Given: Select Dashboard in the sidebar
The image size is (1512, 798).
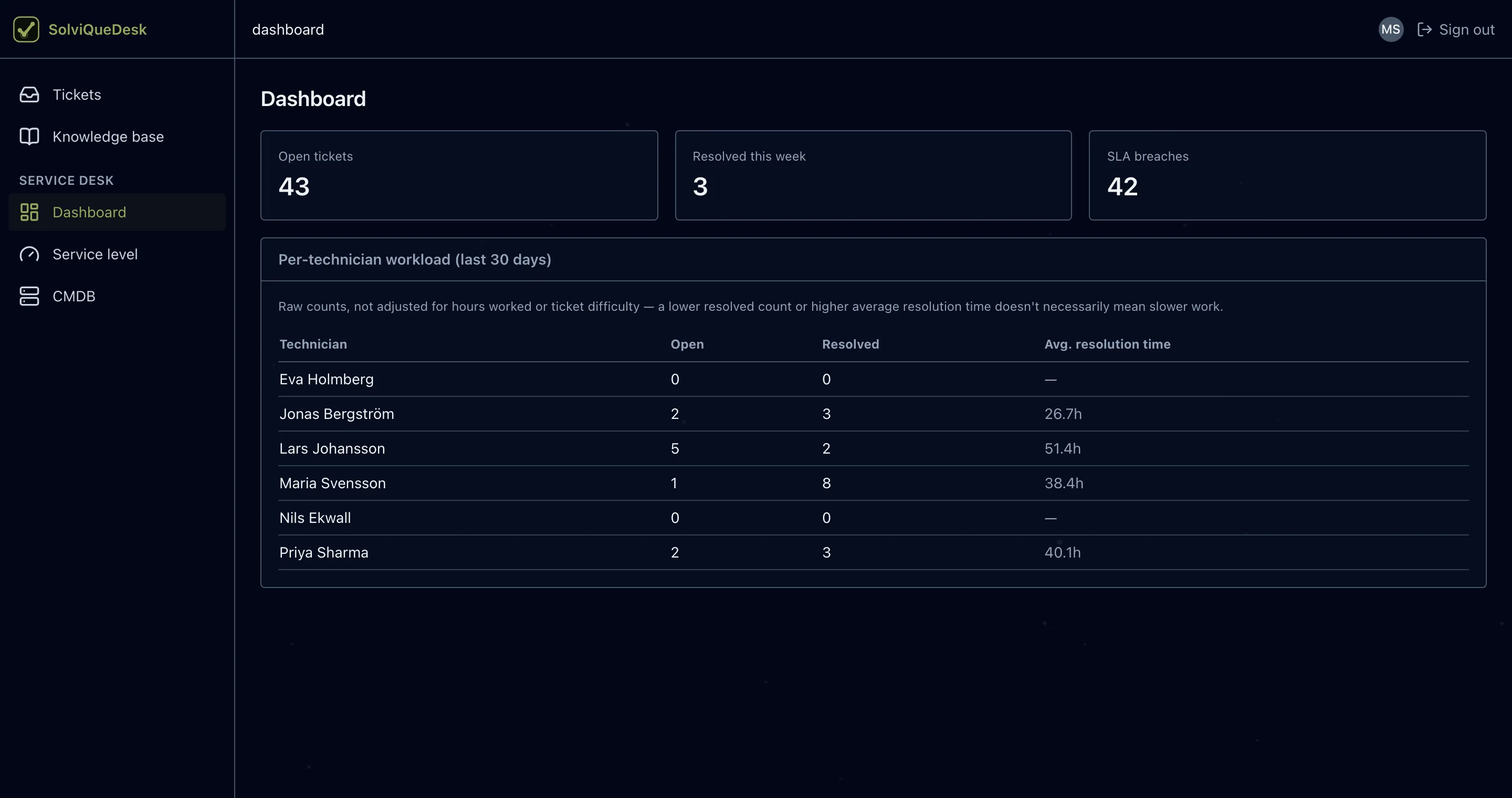Looking at the screenshot, I should [x=118, y=213].
